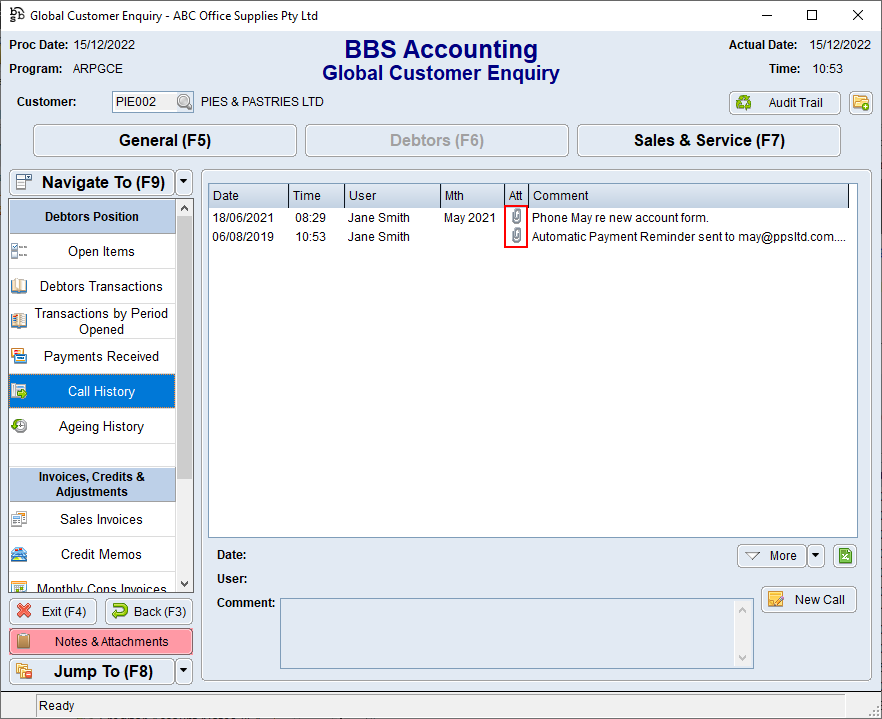
Task: Click the Exit (F4) button
Action: 52,610
